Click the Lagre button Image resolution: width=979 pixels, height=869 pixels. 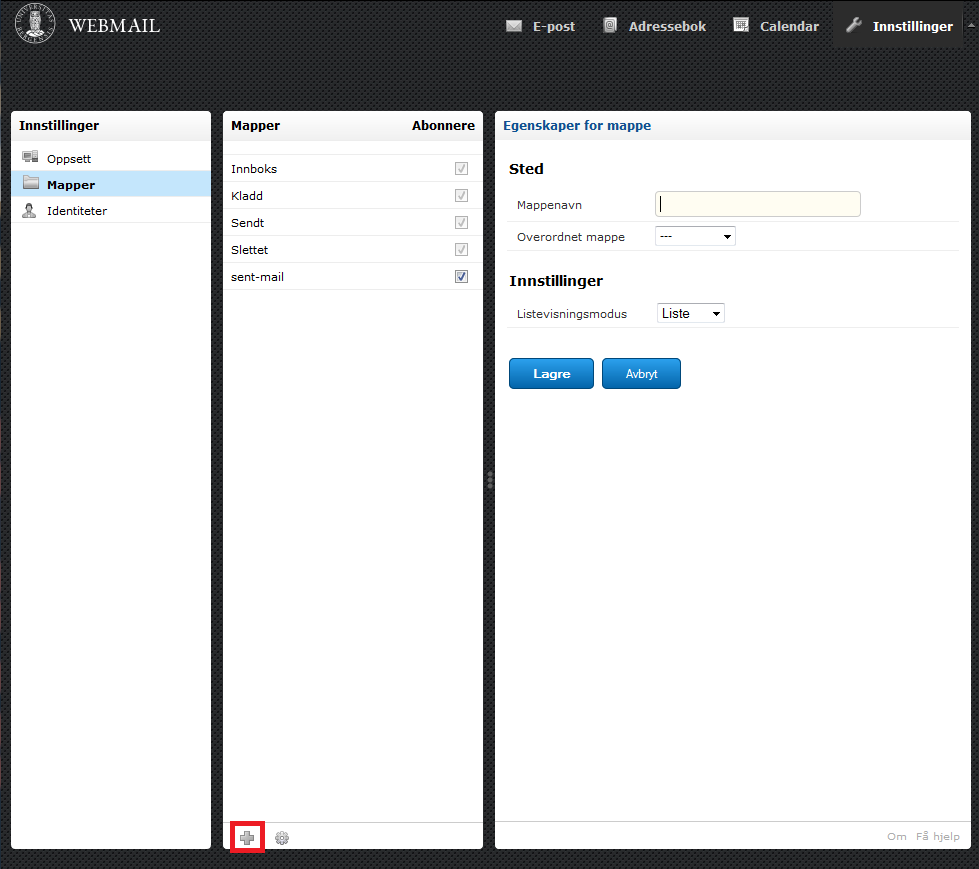(551, 374)
